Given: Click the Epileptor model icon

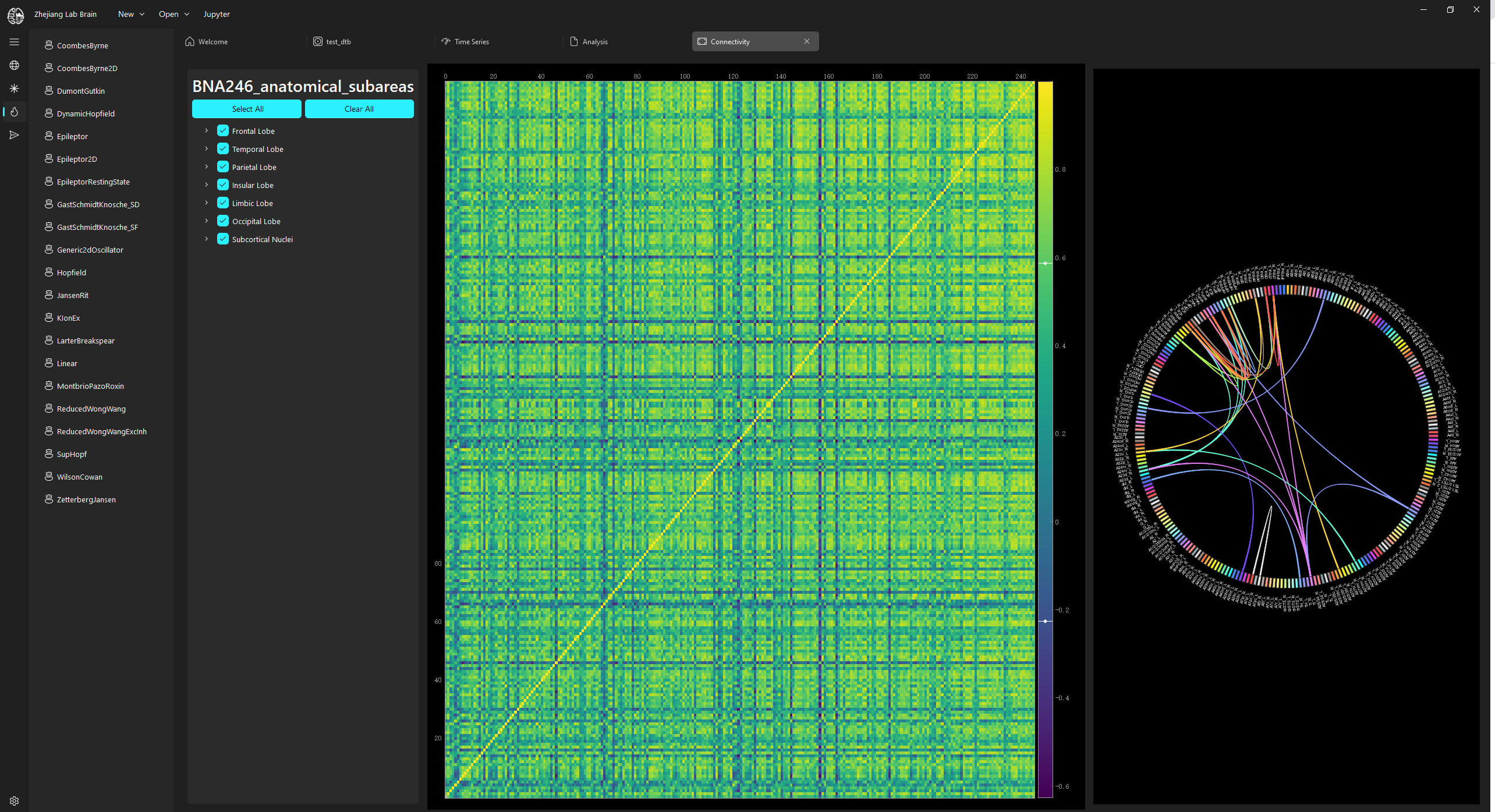Looking at the screenshot, I should pyautogui.click(x=49, y=136).
